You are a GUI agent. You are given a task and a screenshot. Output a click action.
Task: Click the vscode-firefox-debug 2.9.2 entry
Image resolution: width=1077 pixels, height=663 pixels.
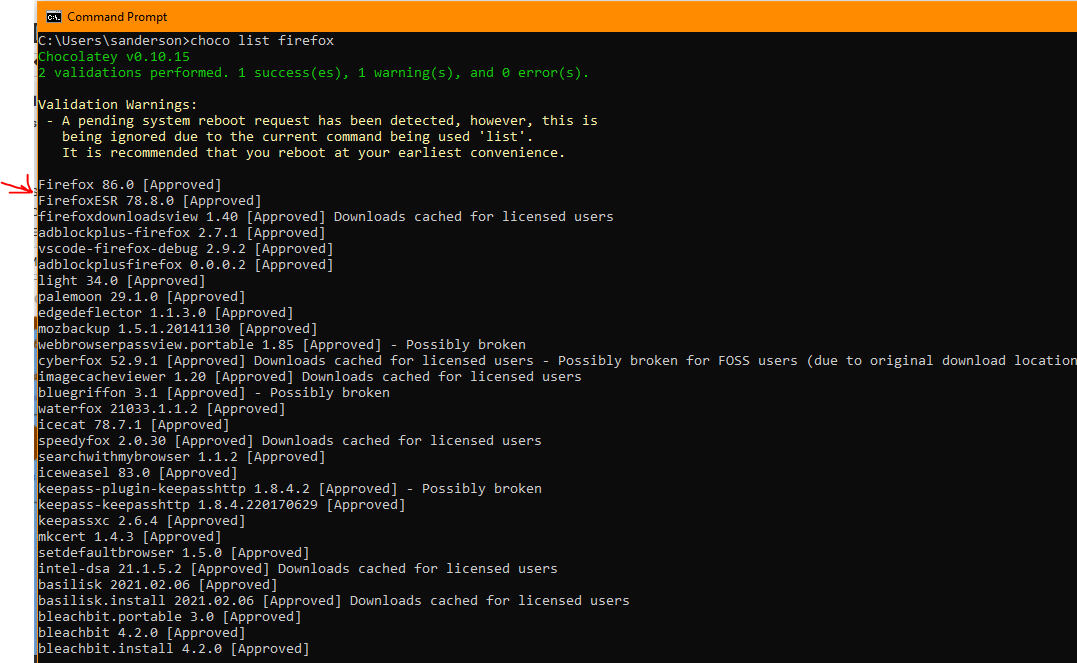click(186, 249)
